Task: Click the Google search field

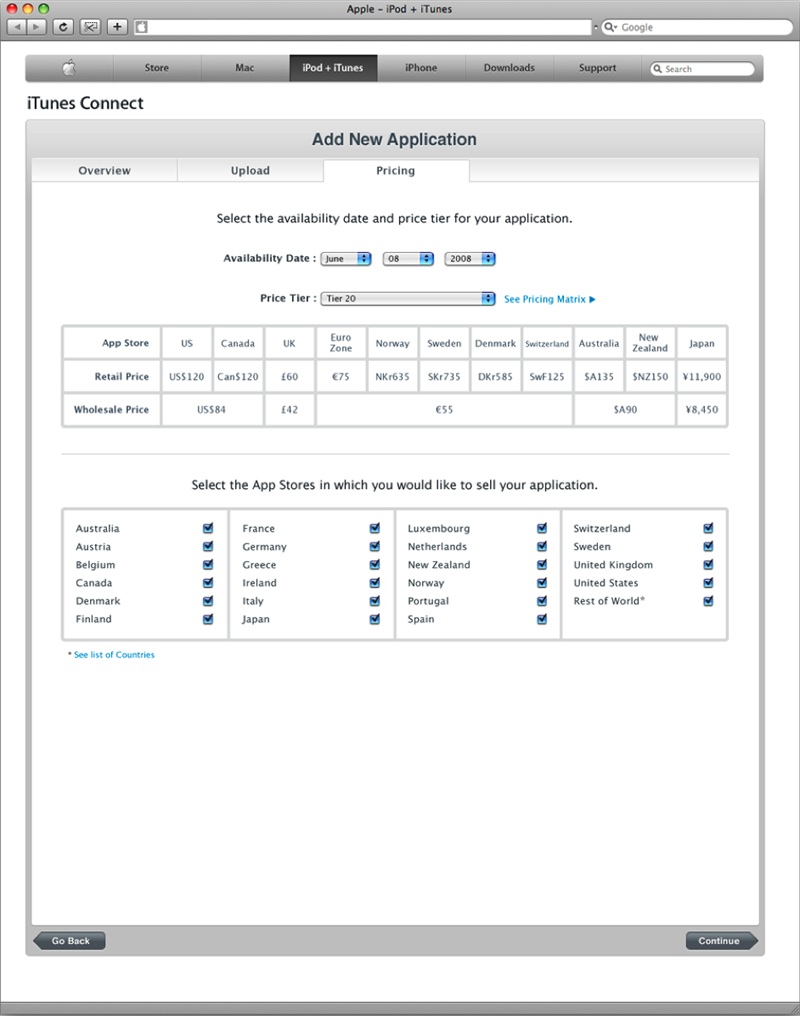Action: pyautogui.click(x=697, y=27)
